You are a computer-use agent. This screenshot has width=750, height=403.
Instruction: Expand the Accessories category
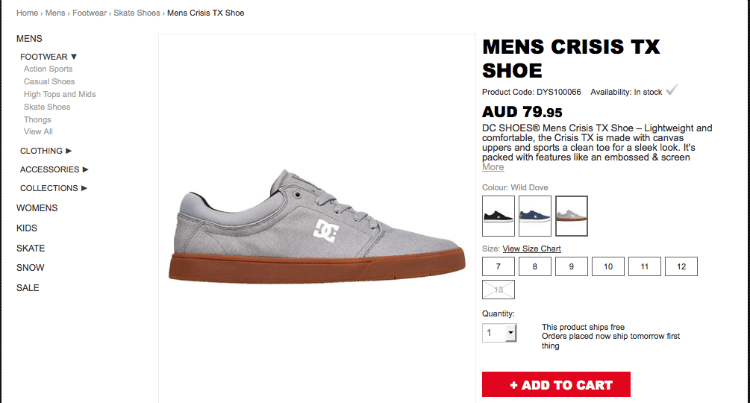click(53, 169)
